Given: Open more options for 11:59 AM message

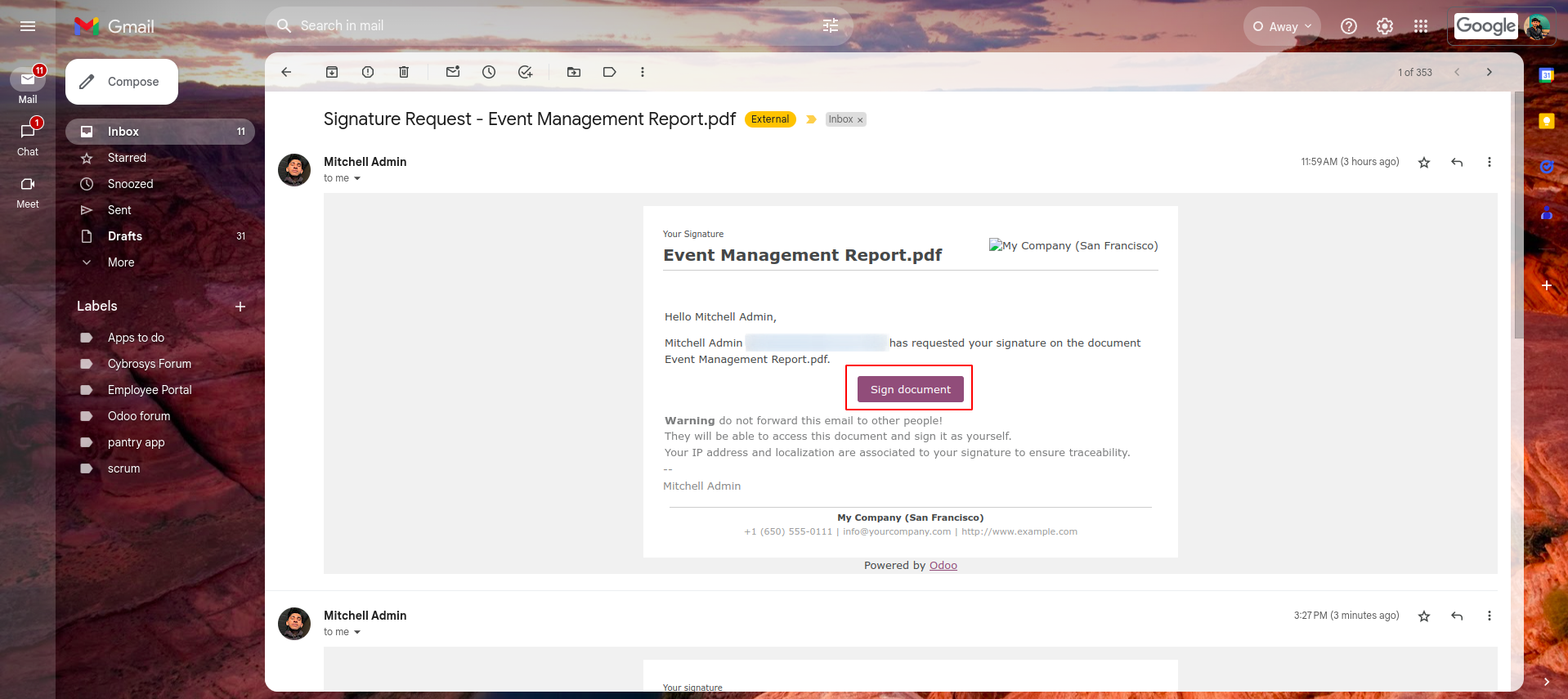Looking at the screenshot, I should tap(1490, 162).
